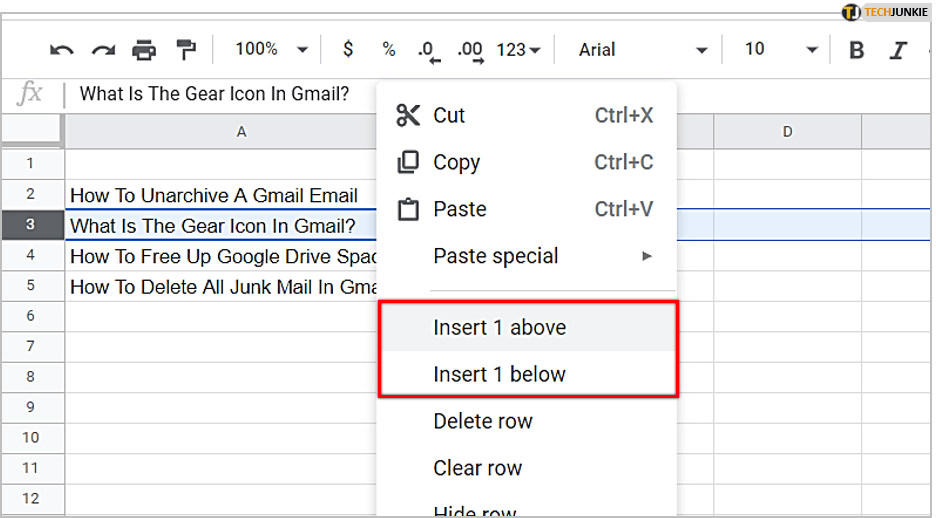Click the Redo arrow icon
This screenshot has height=518, width=936.
click(103, 50)
